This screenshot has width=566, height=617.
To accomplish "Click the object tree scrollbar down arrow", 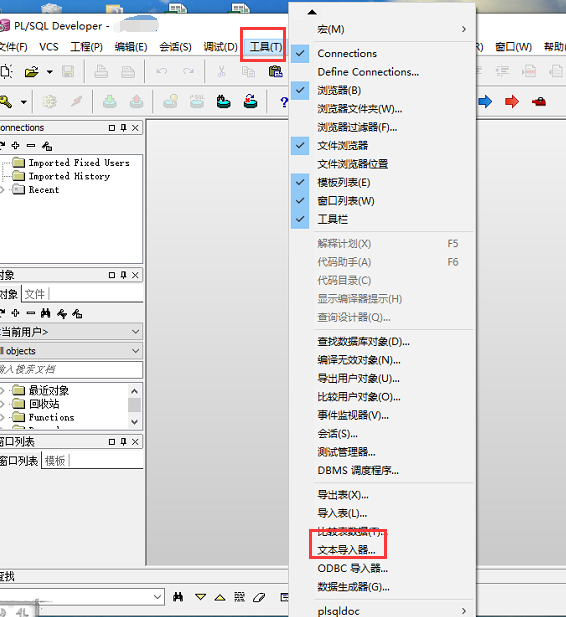I will coord(134,422).
